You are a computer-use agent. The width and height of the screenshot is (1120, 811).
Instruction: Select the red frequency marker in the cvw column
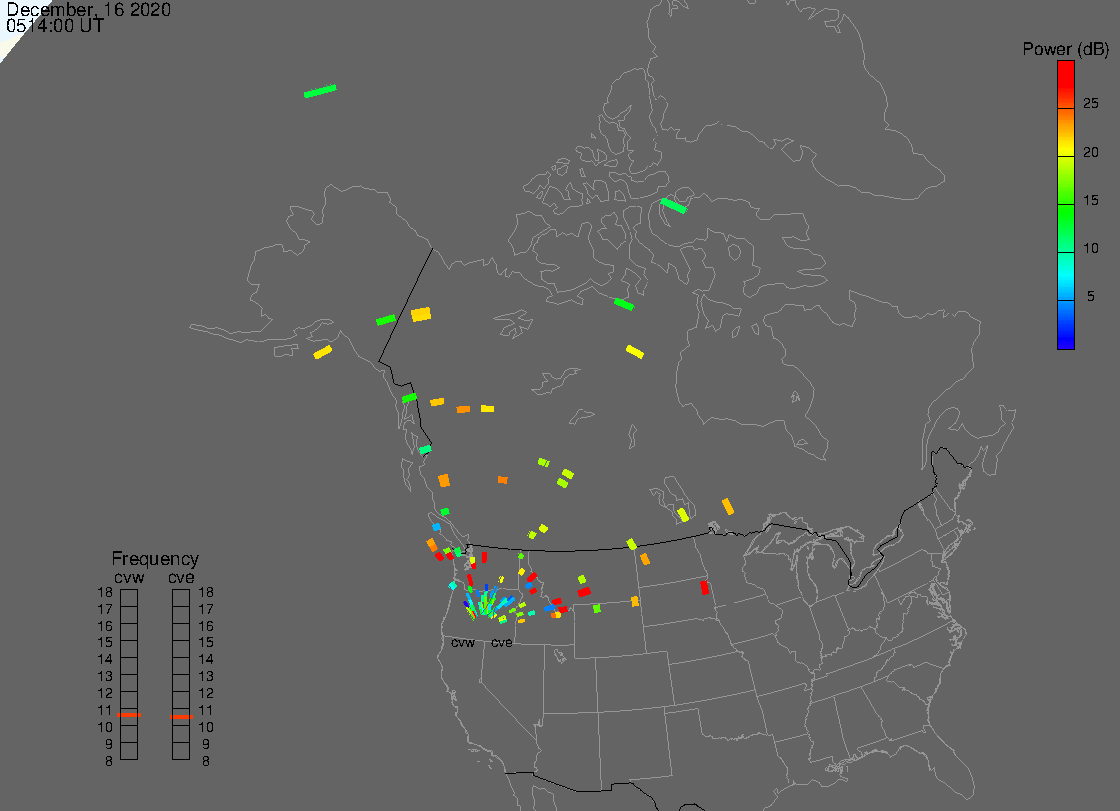(129, 715)
